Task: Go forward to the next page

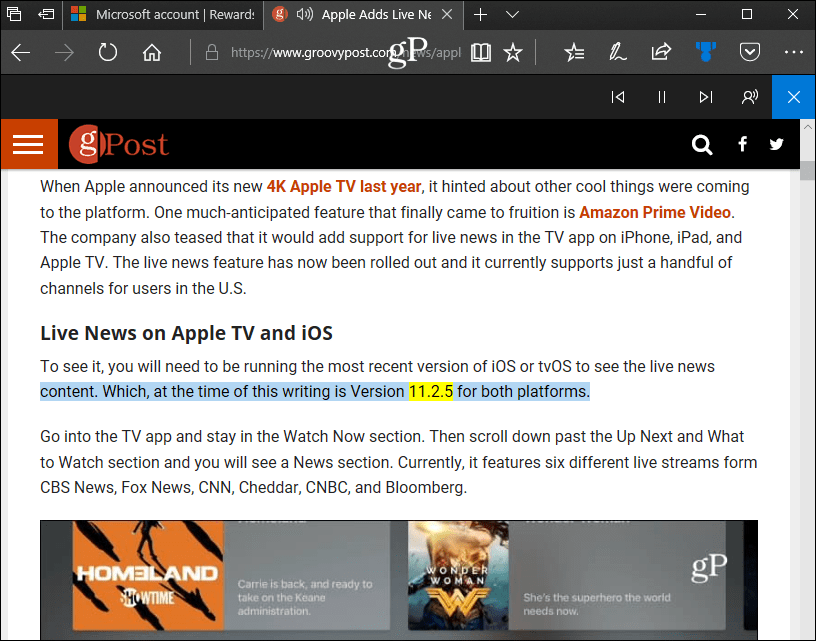Action: point(64,52)
